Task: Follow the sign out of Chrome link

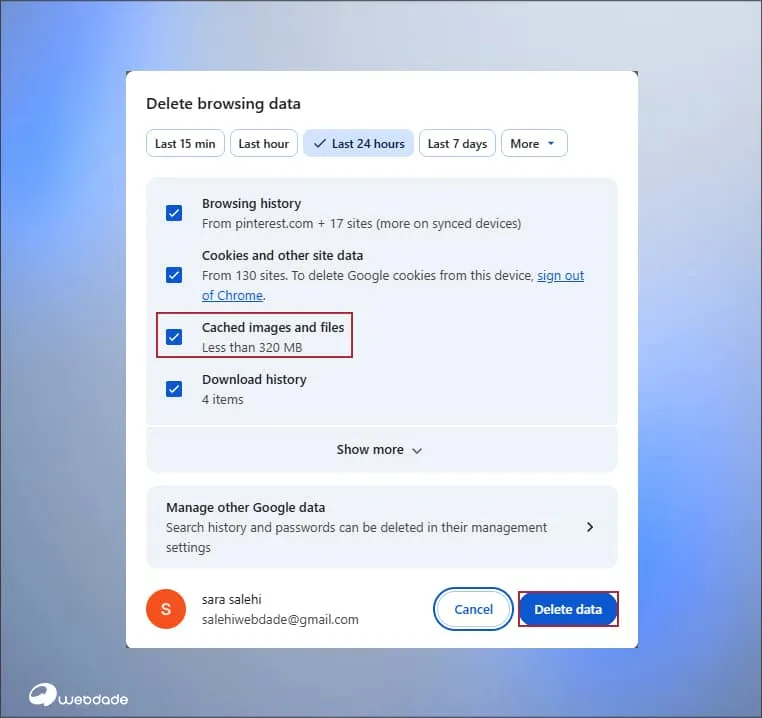Action: [x=560, y=276]
